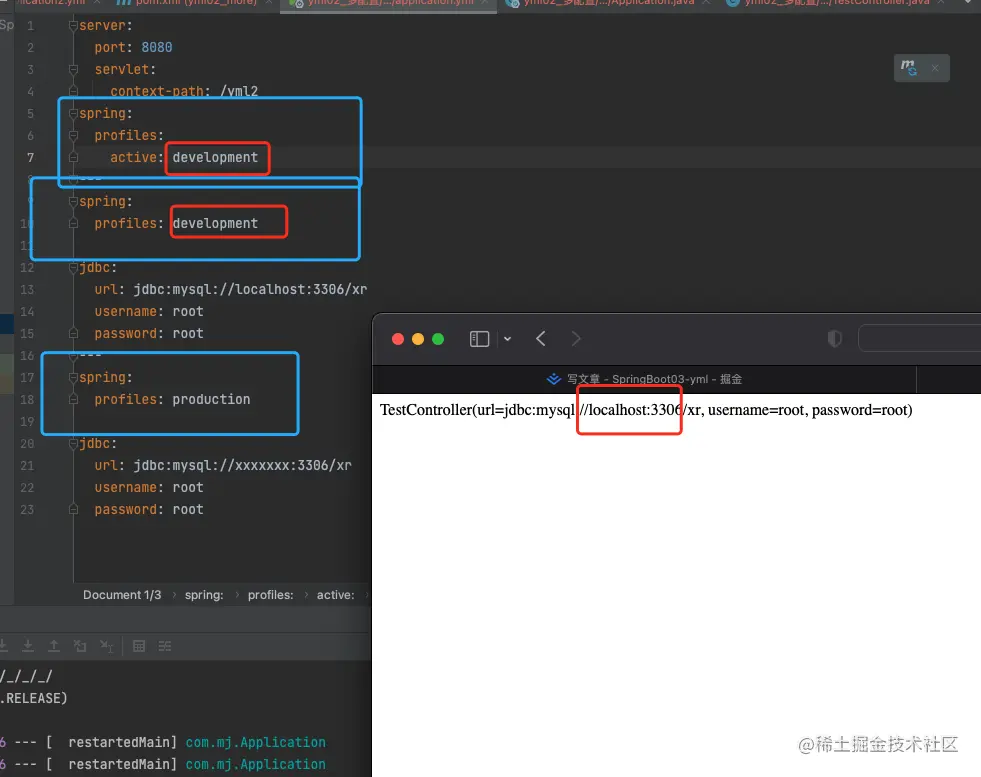The image size is (981, 777).
Task: Click the username: root line 22
Action: pos(149,487)
